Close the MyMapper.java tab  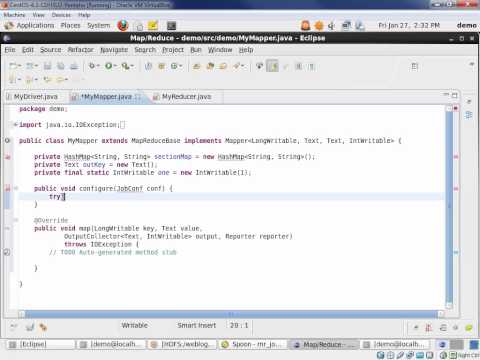point(139,97)
